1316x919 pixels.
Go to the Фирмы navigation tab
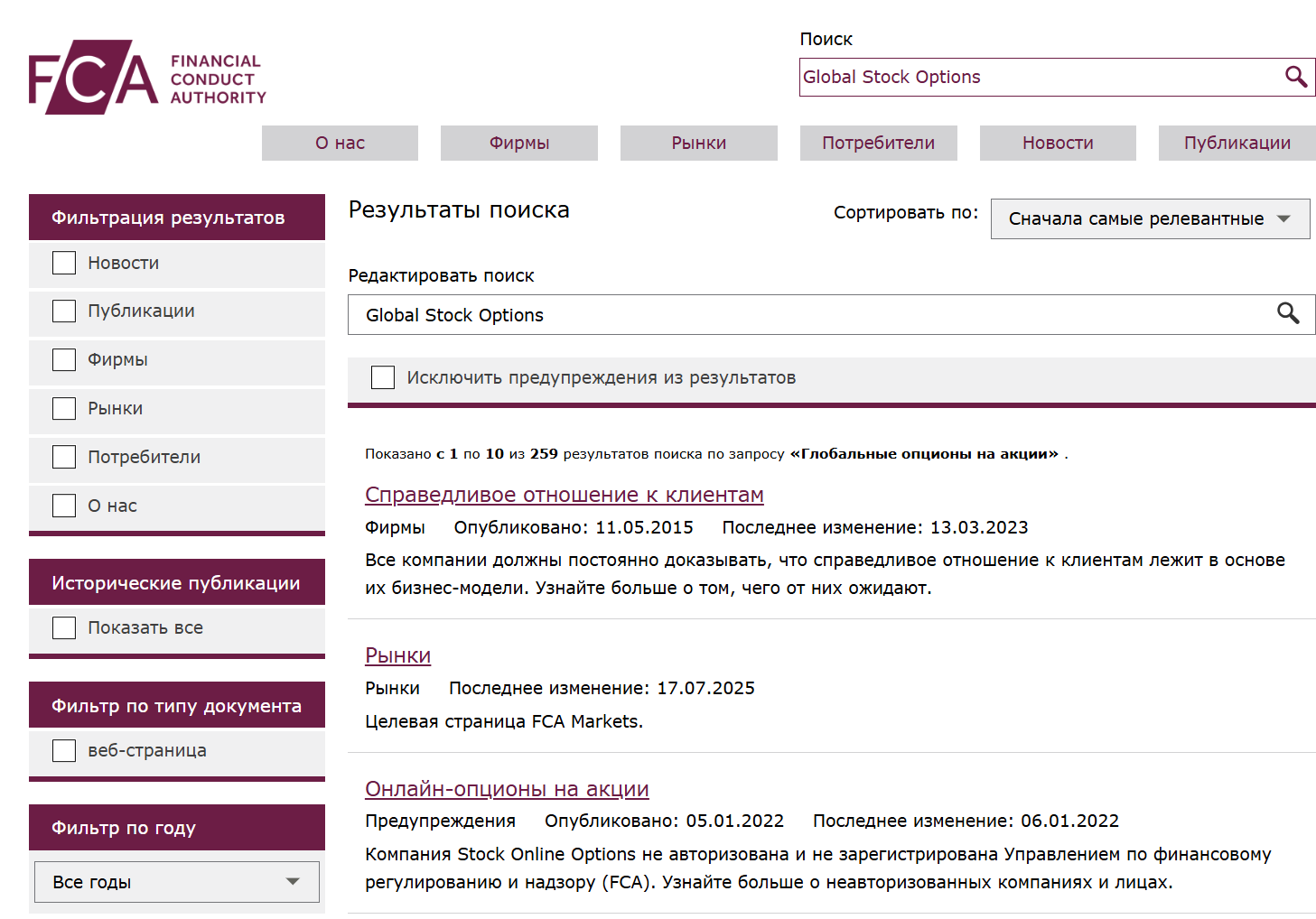point(518,144)
